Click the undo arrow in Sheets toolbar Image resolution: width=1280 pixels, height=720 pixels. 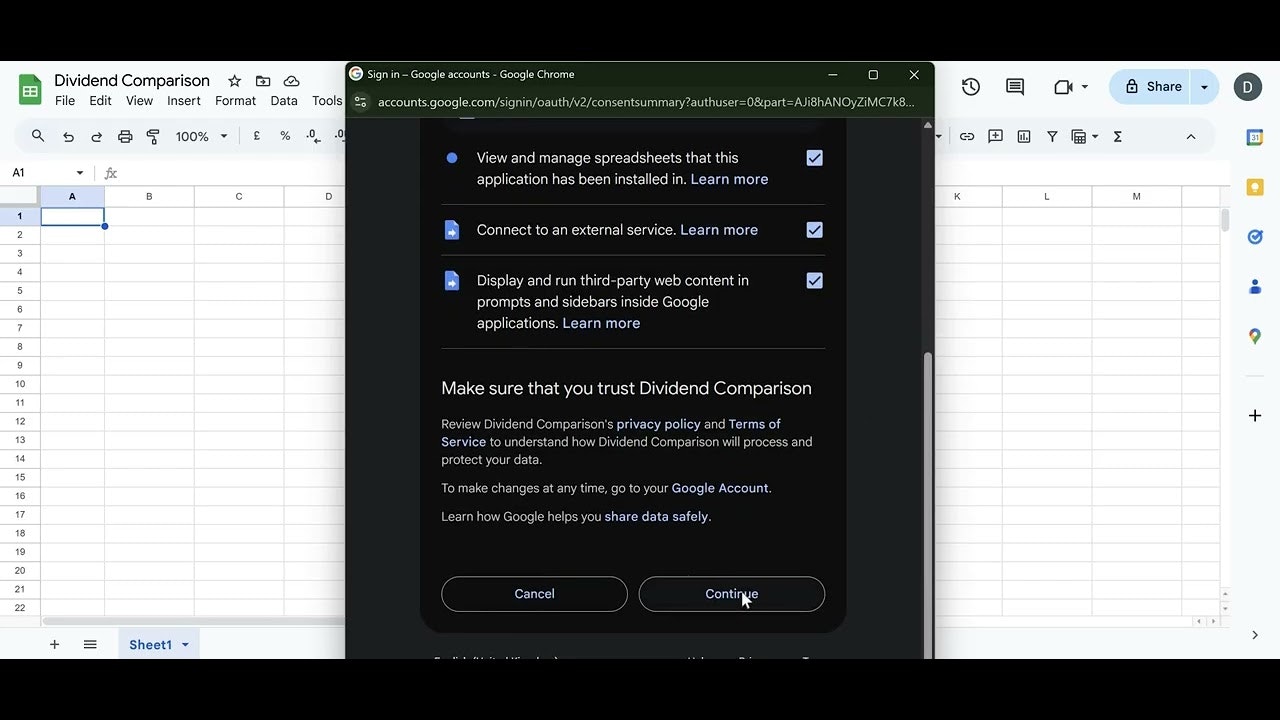click(68, 136)
